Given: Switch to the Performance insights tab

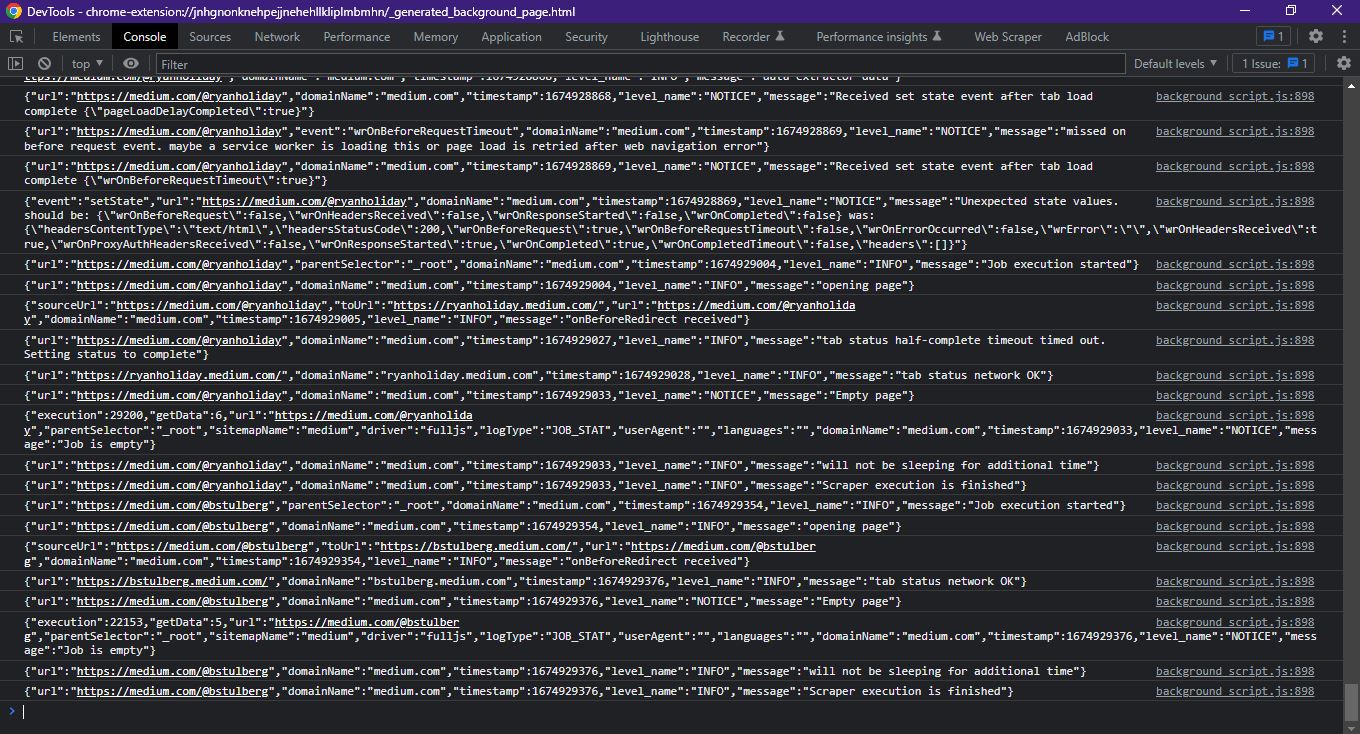Looking at the screenshot, I should click(878, 36).
